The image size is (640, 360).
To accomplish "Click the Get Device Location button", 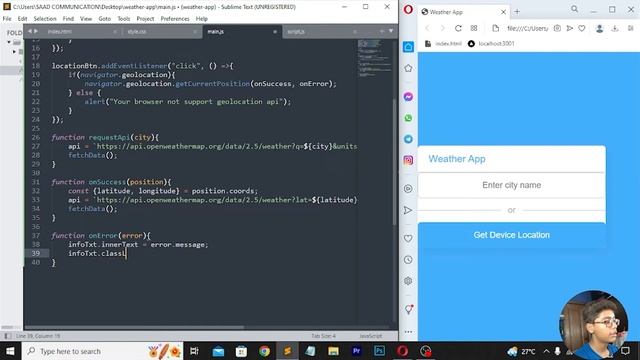I will [511, 235].
